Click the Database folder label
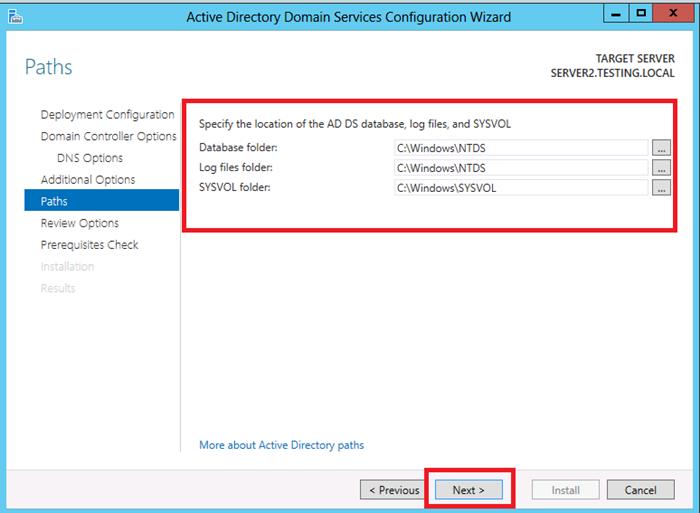700x513 pixels. coord(238,147)
